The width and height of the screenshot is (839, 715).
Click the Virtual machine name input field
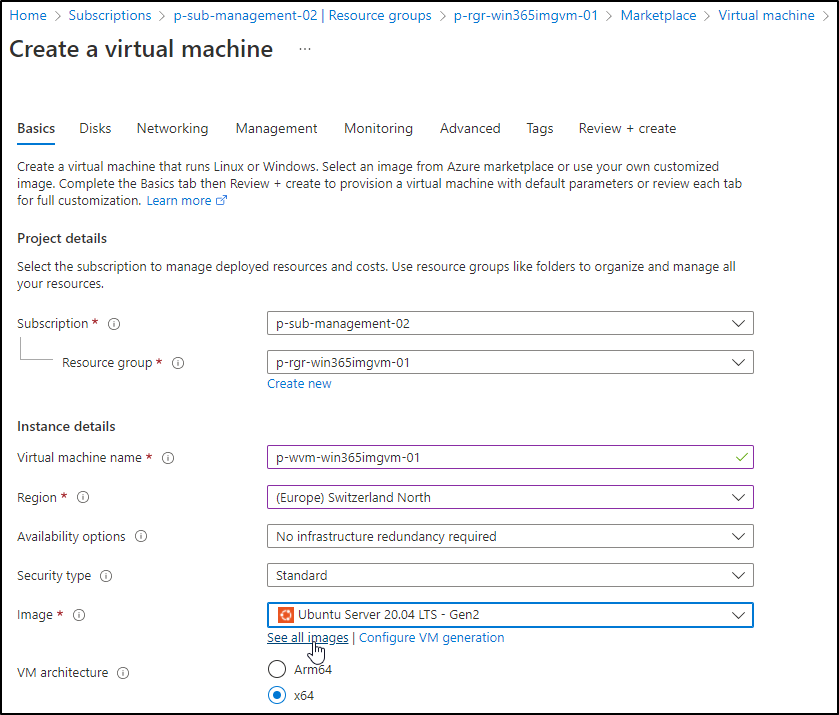[x=510, y=458]
